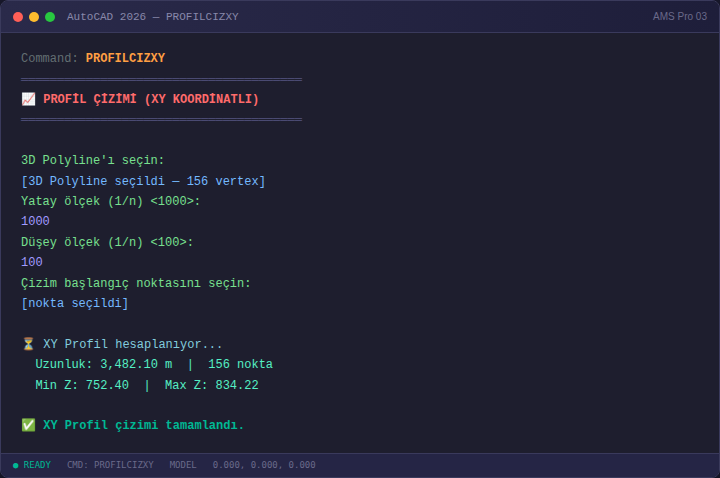720x478 pixels.
Task: Click the 'XY Profil hesaplanıyor...' line
Action: click(x=133, y=344)
